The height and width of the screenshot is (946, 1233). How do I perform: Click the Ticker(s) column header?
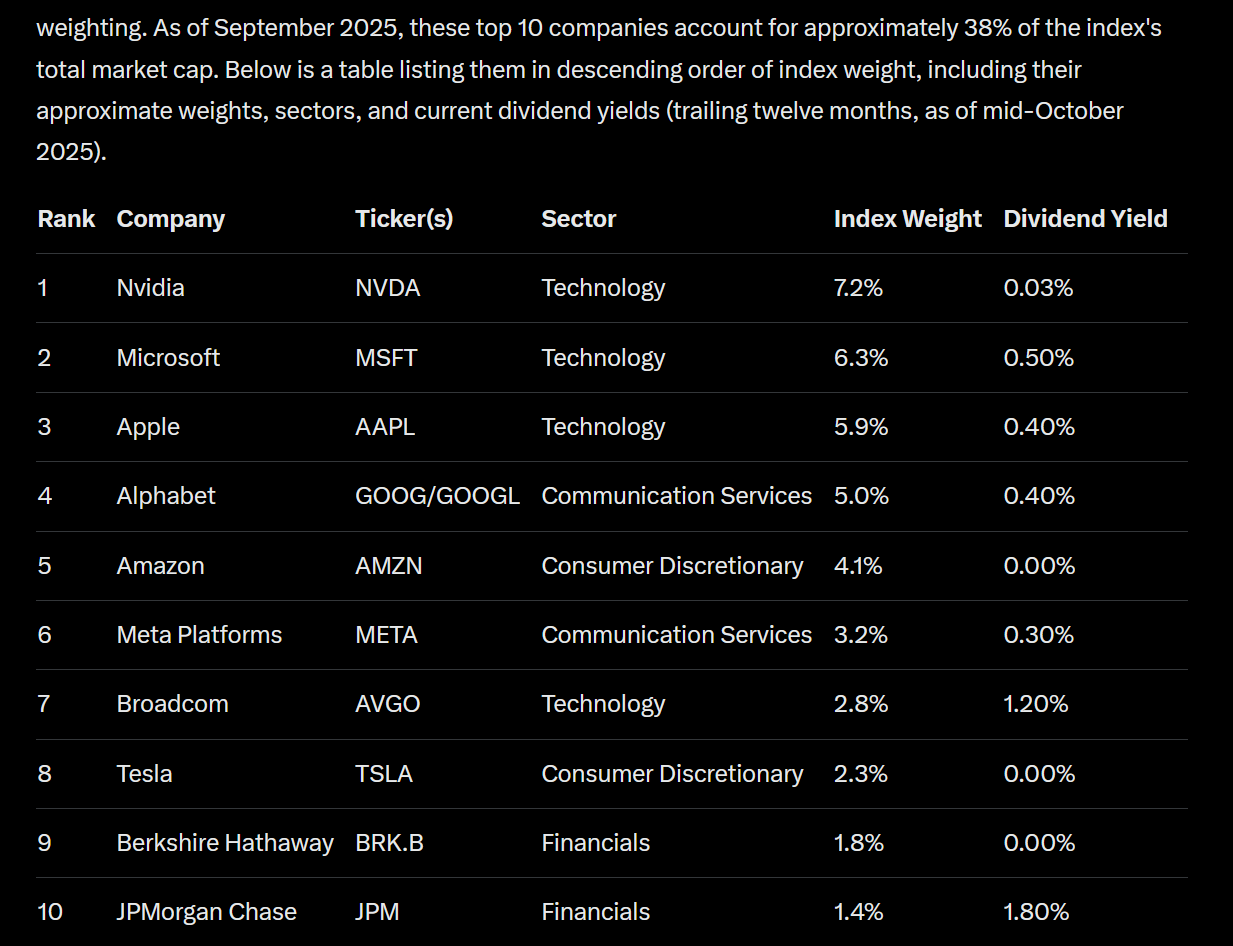click(x=404, y=219)
